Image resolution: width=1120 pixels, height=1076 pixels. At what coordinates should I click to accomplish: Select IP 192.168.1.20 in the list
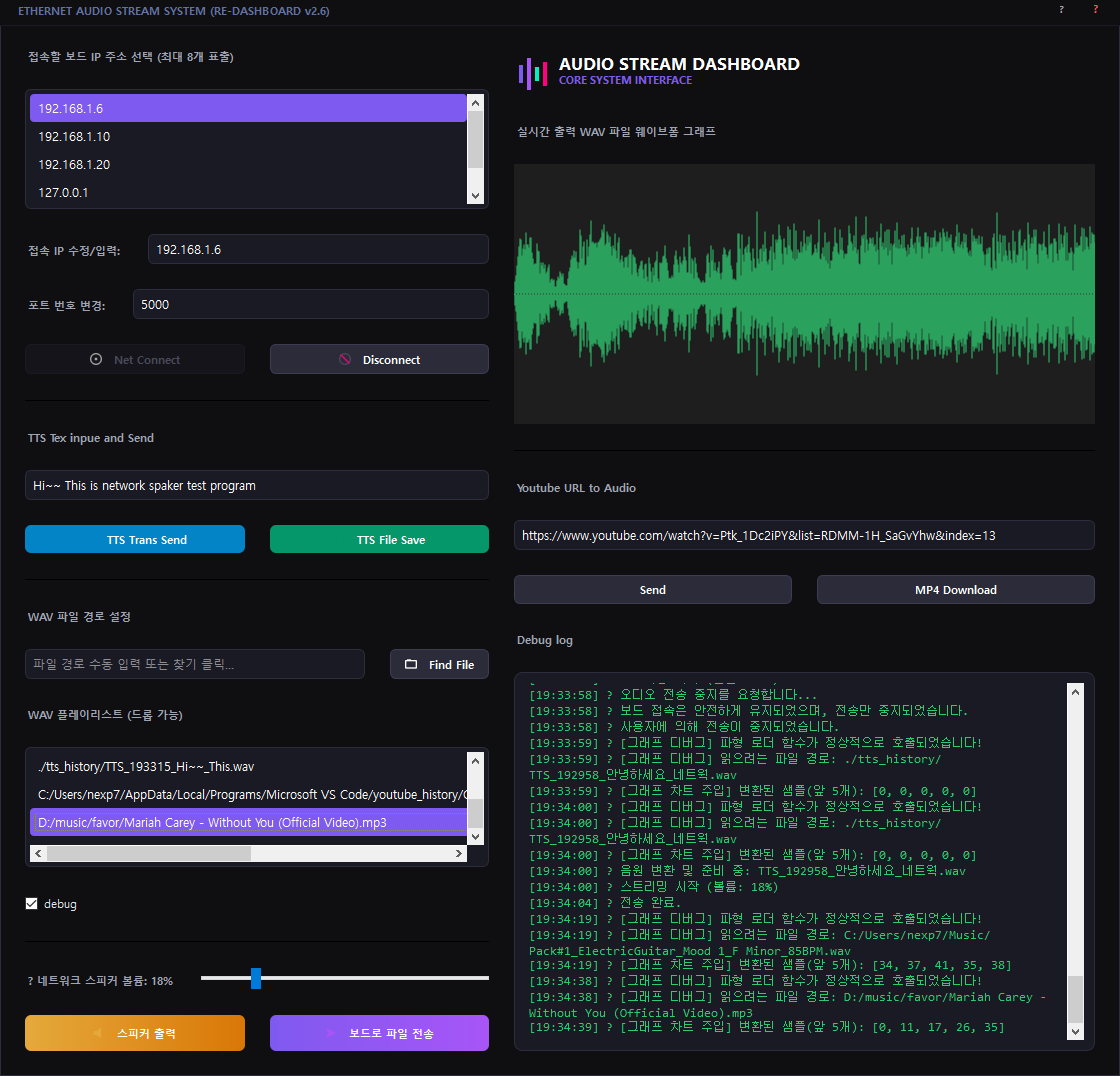[x=248, y=164]
